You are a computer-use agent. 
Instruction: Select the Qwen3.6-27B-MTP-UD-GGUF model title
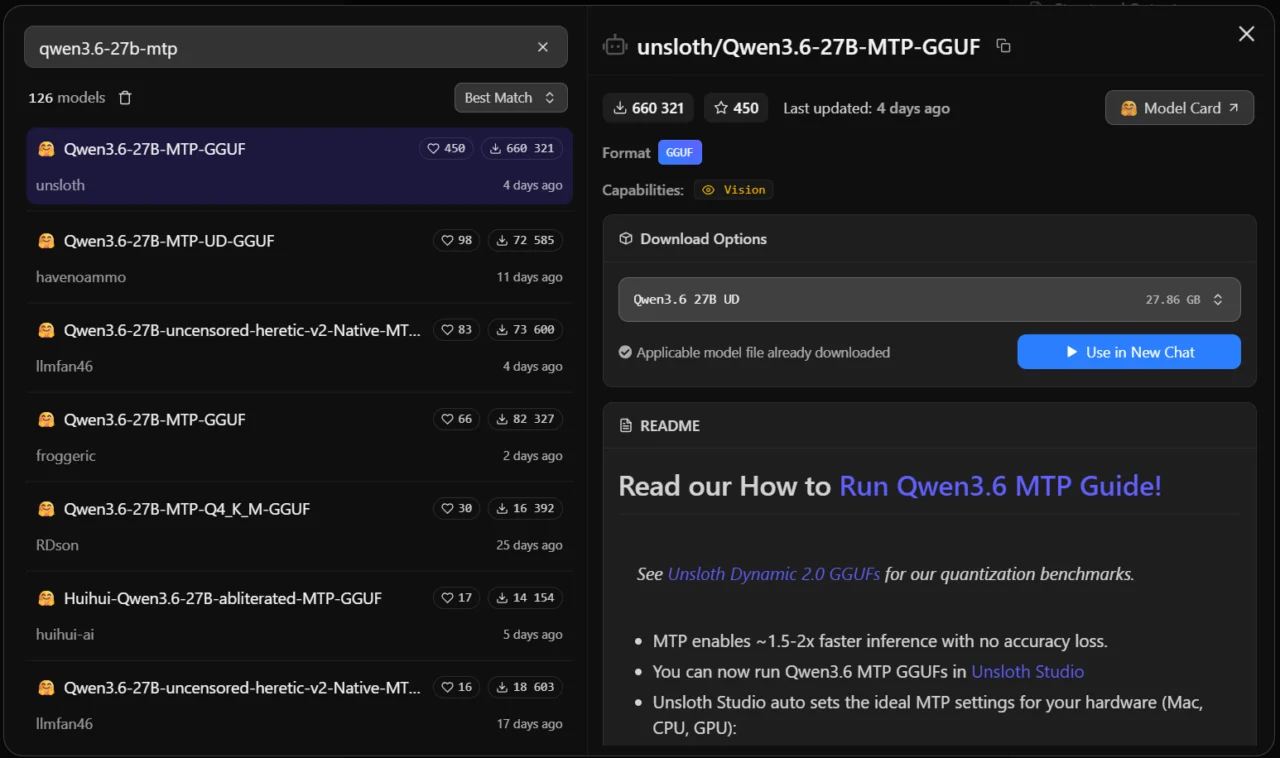[x=169, y=241]
